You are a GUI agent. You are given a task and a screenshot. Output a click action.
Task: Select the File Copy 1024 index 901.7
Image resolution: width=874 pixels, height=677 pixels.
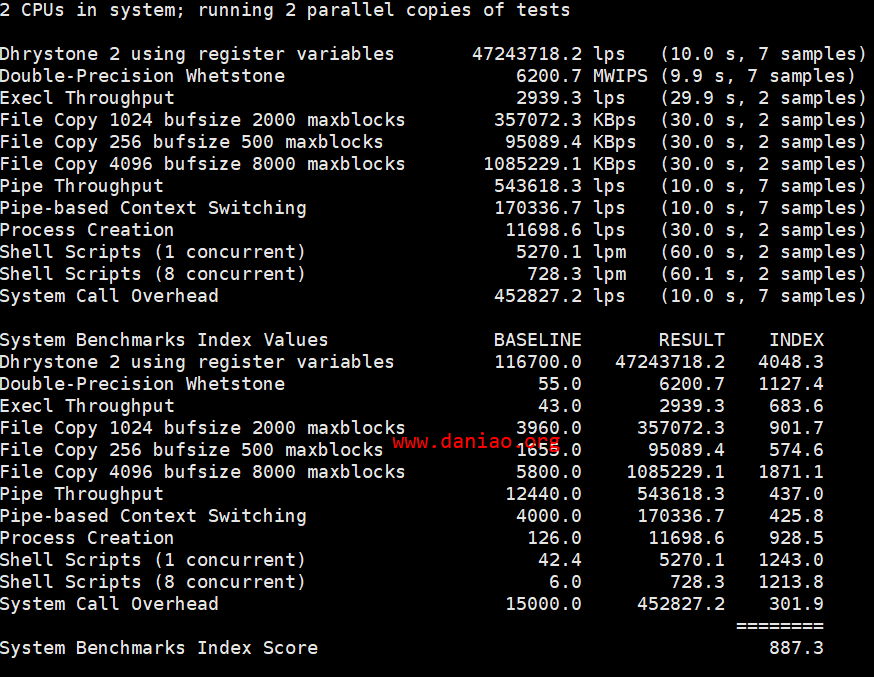796,428
